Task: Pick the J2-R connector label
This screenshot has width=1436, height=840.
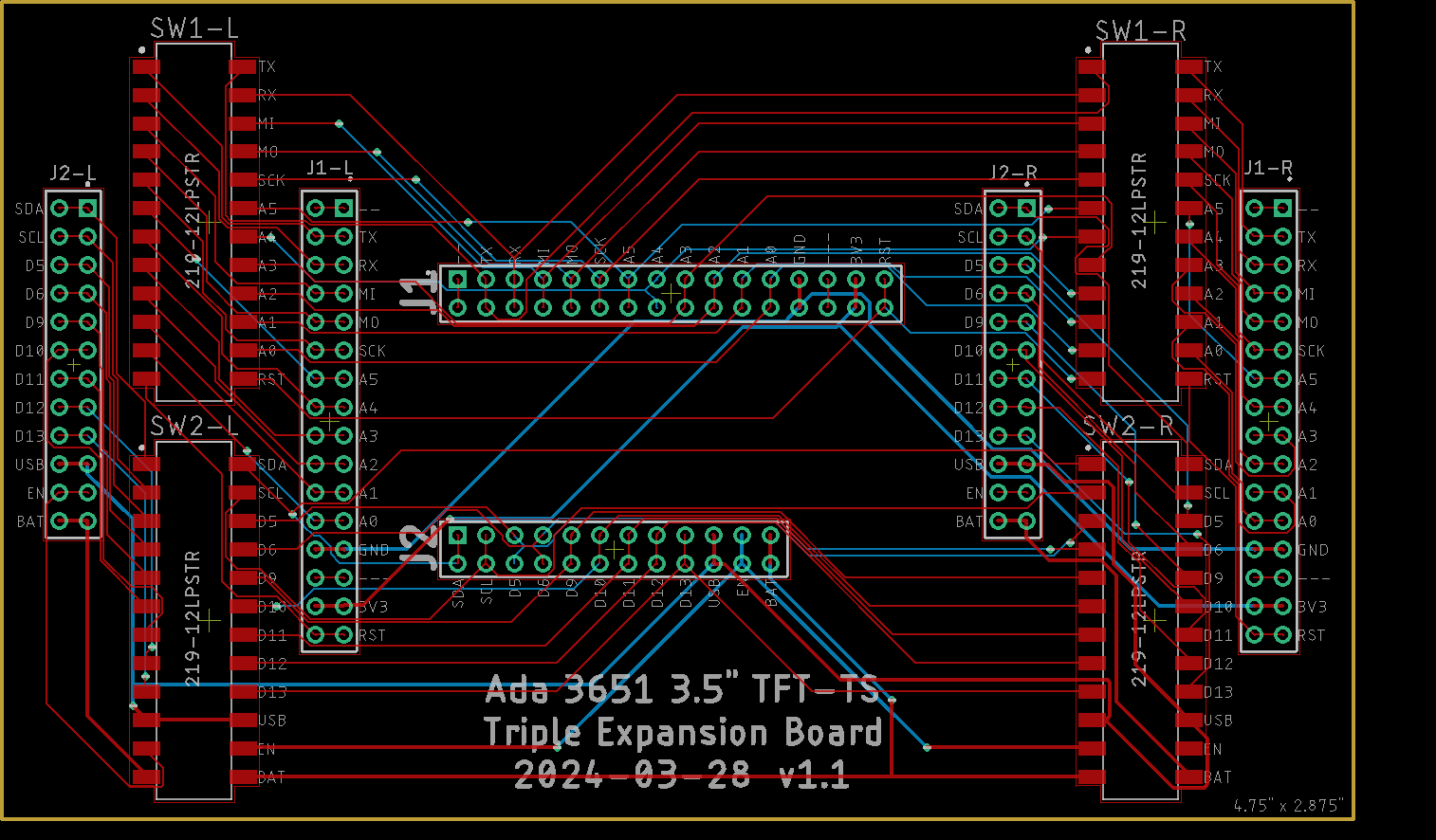Action: [1013, 173]
